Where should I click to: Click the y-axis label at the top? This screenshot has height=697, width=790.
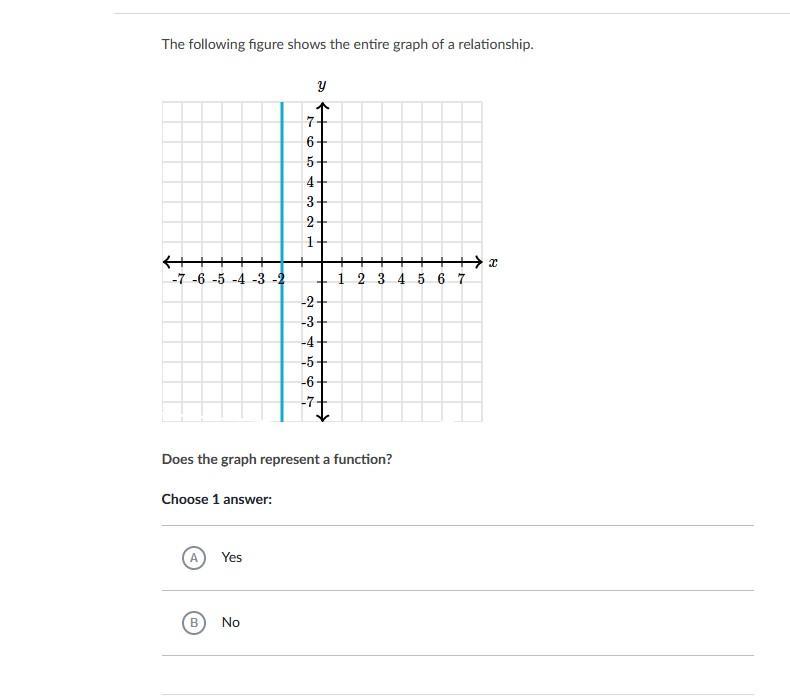click(x=322, y=85)
